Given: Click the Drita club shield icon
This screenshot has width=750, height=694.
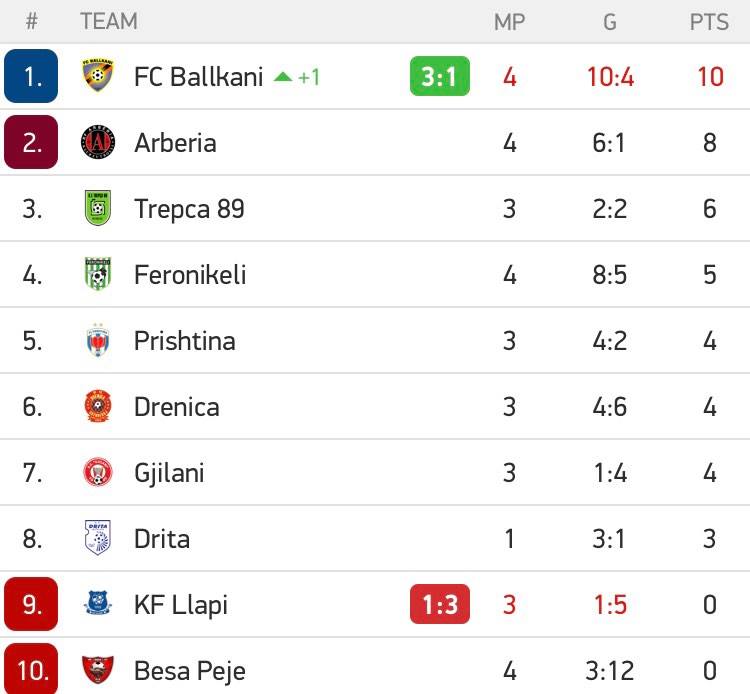Looking at the screenshot, I should [98, 538].
